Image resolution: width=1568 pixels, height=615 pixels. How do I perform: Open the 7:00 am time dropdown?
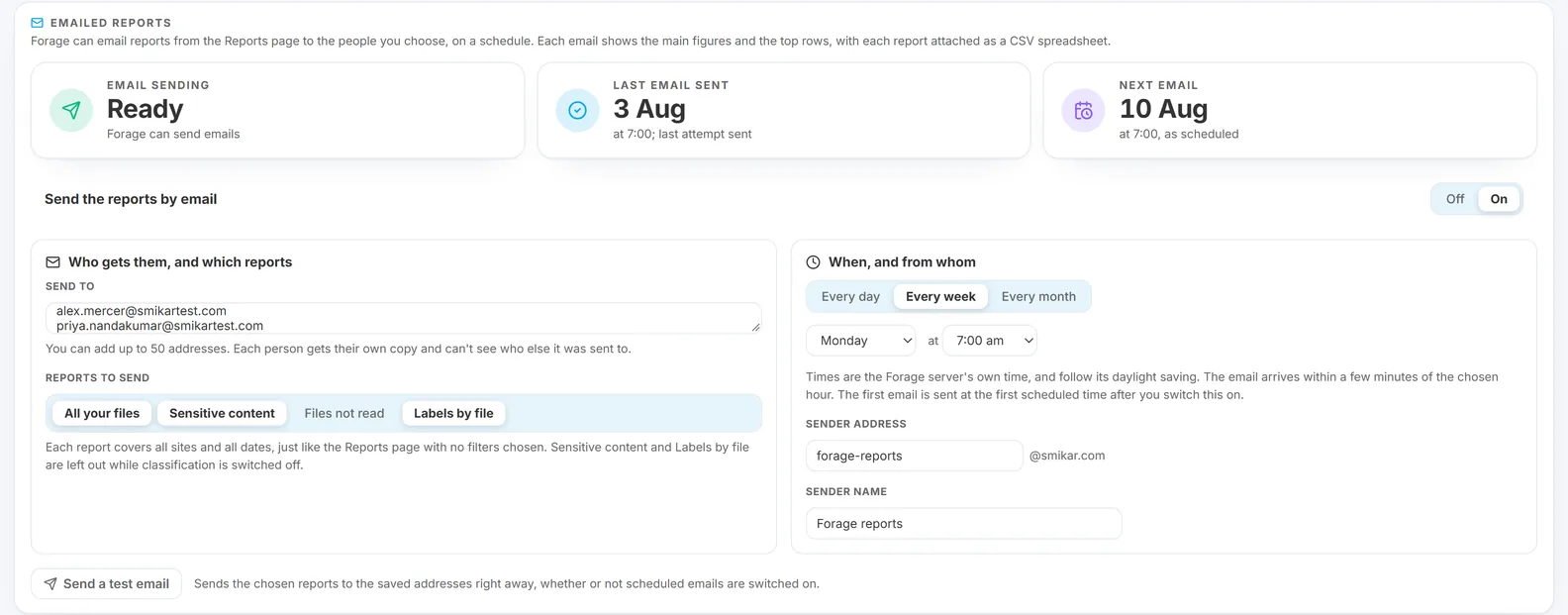(x=990, y=341)
